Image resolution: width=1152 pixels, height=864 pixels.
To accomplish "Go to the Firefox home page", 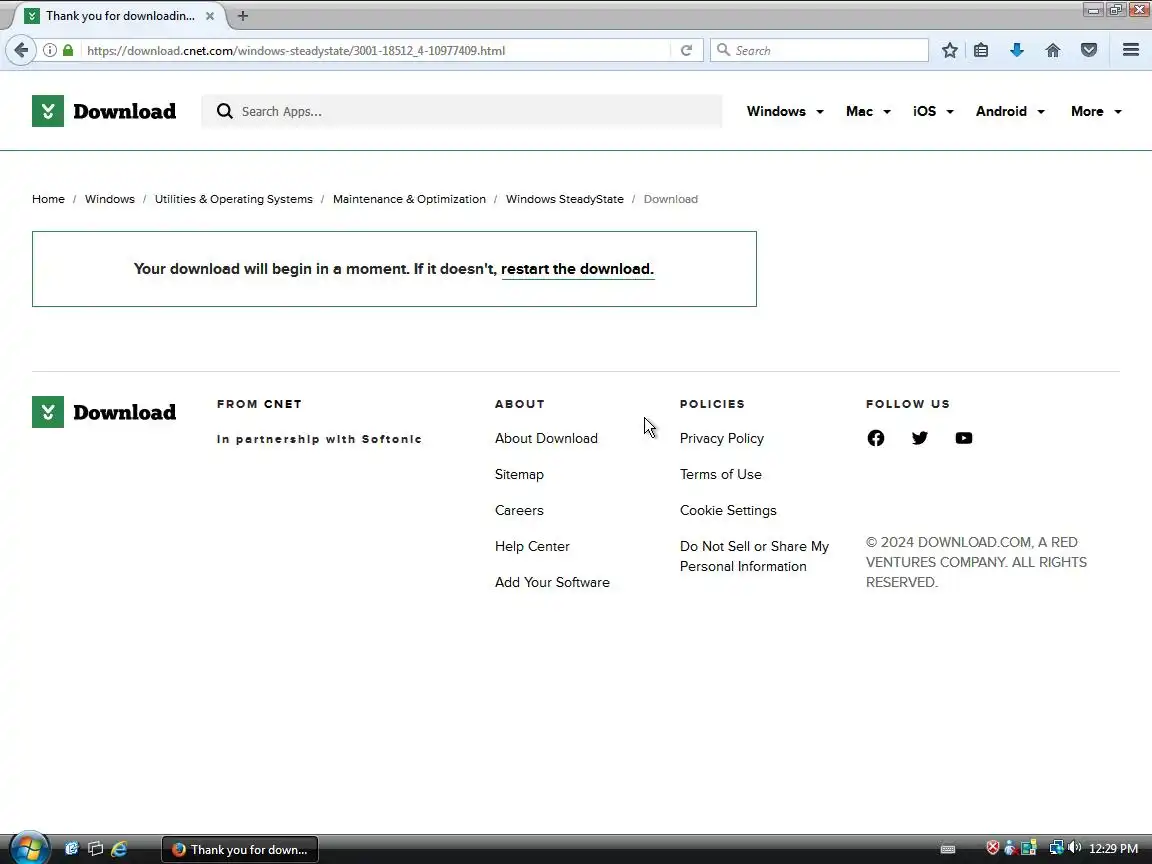I will (x=1053, y=50).
